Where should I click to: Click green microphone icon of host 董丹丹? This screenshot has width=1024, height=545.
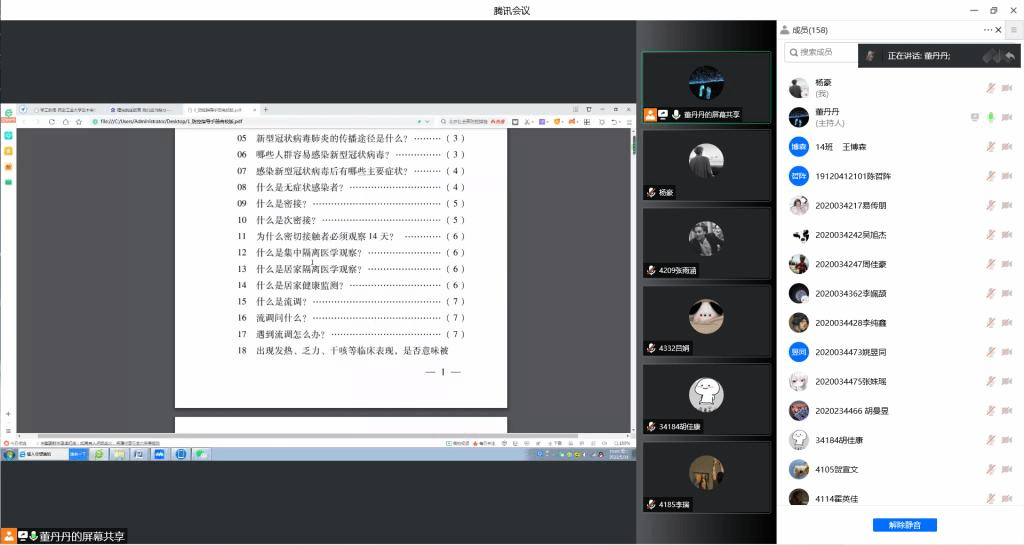pos(990,117)
